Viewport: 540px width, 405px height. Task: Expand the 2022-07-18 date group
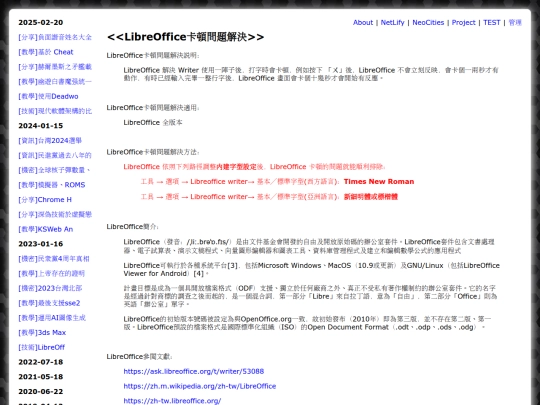point(41,362)
